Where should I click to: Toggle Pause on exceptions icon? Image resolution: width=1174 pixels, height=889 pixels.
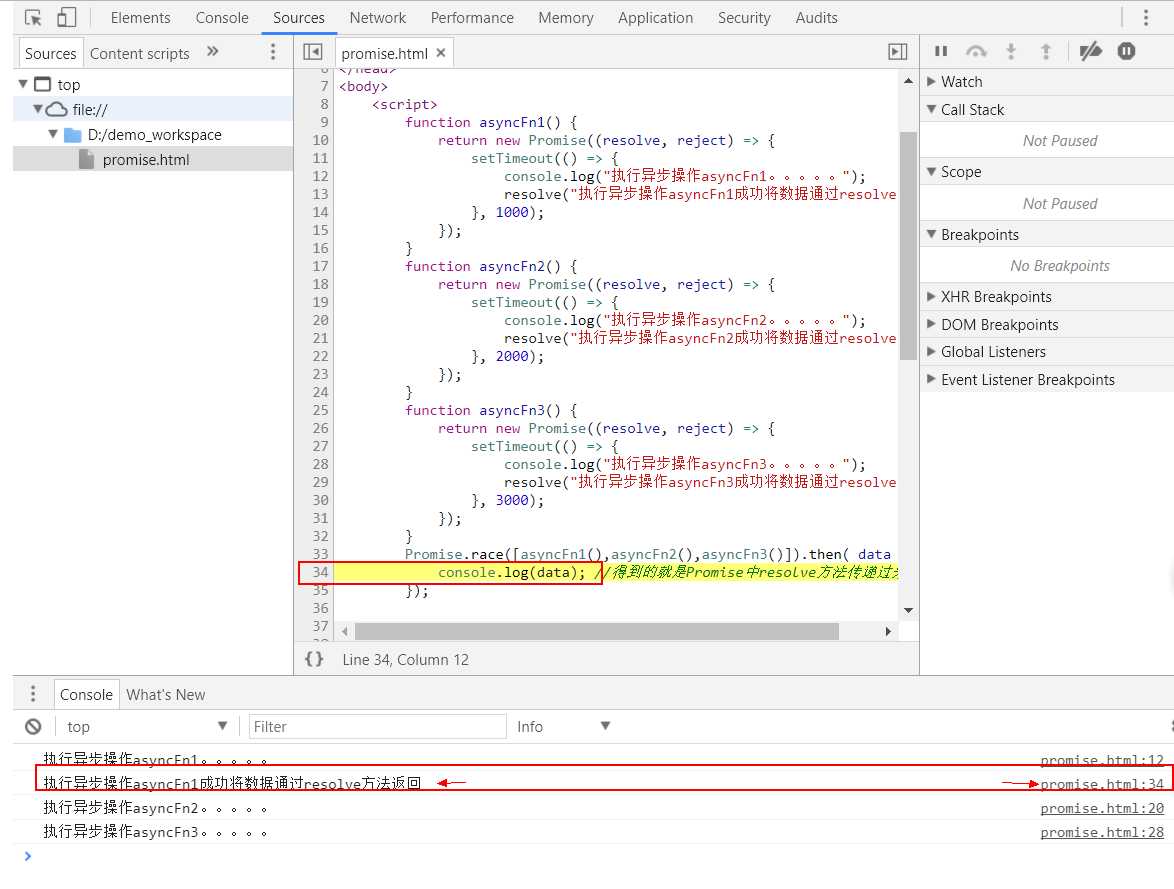pos(1126,51)
